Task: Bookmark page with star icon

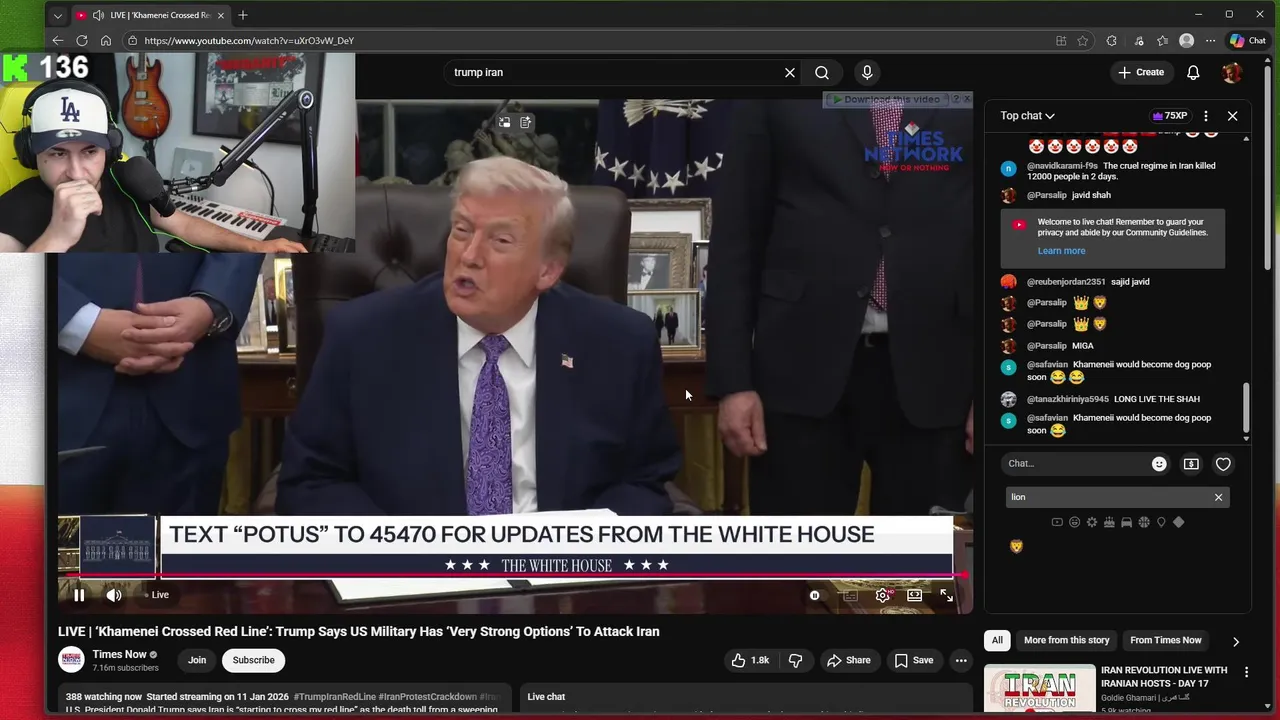Action: pos(1083,41)
